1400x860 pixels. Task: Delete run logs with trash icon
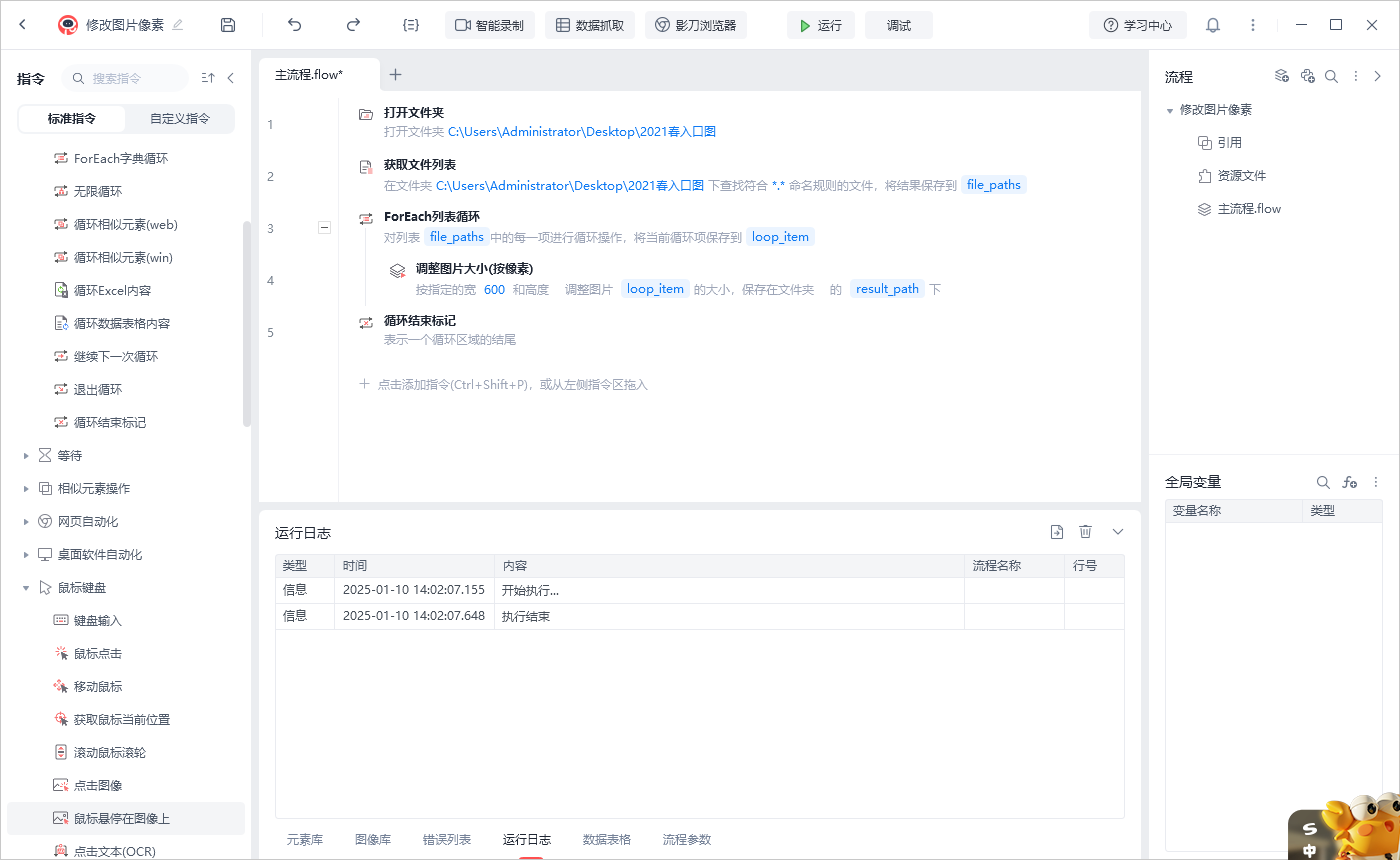pyautogui.click(x=1085, y=532)
